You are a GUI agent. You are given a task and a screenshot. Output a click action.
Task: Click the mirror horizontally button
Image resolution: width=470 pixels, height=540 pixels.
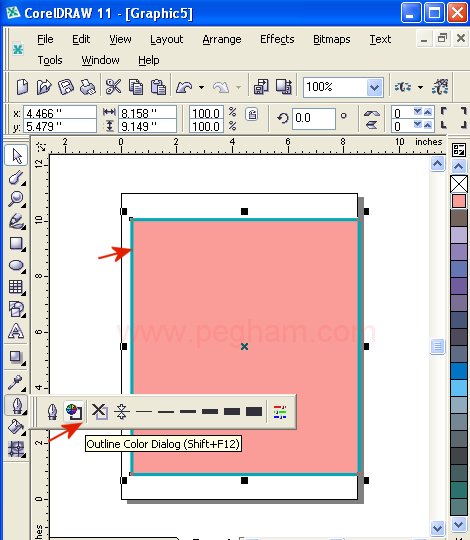372,113
